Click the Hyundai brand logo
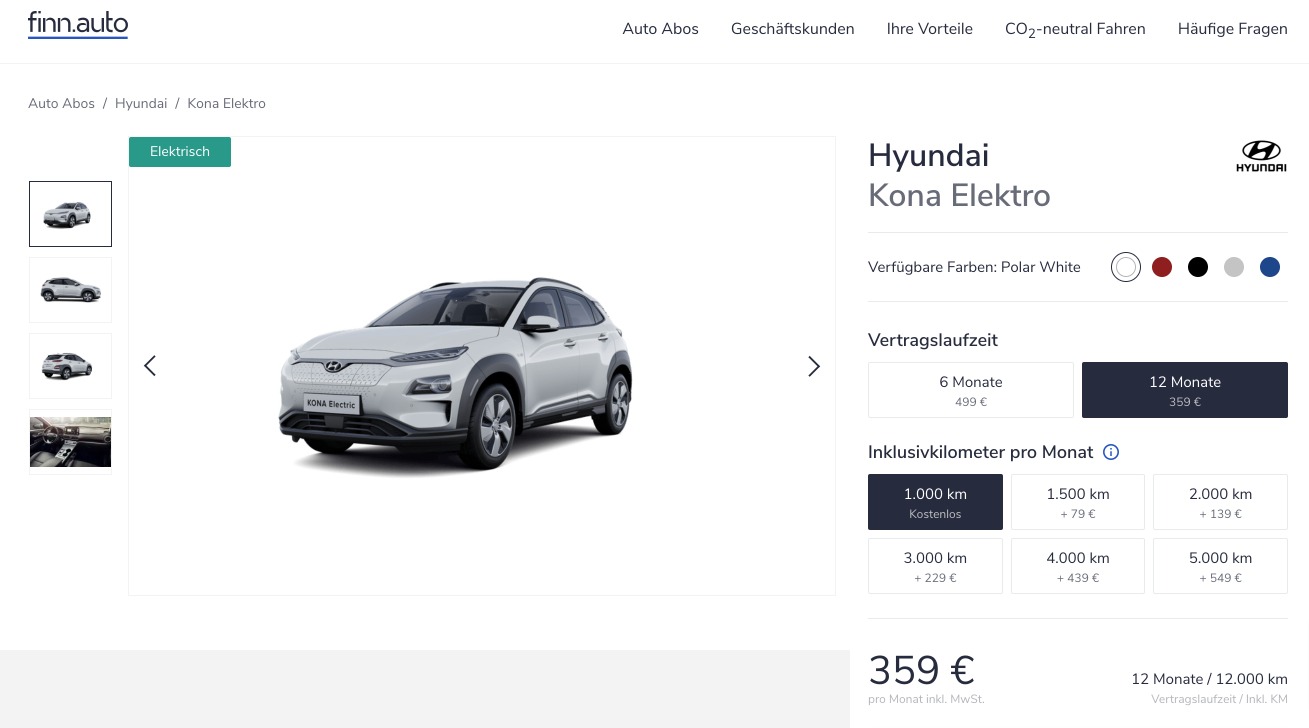 (x=1261, y=157)
